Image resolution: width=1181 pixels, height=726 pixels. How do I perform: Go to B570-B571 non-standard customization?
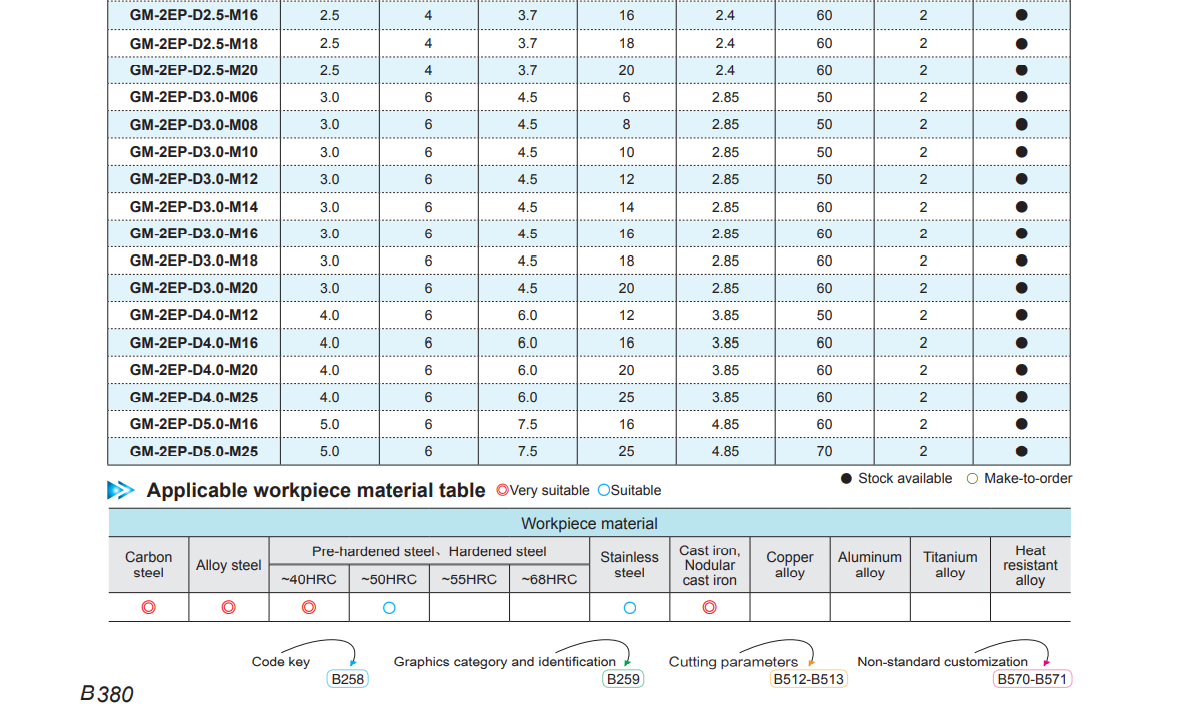click(1032, 679)
